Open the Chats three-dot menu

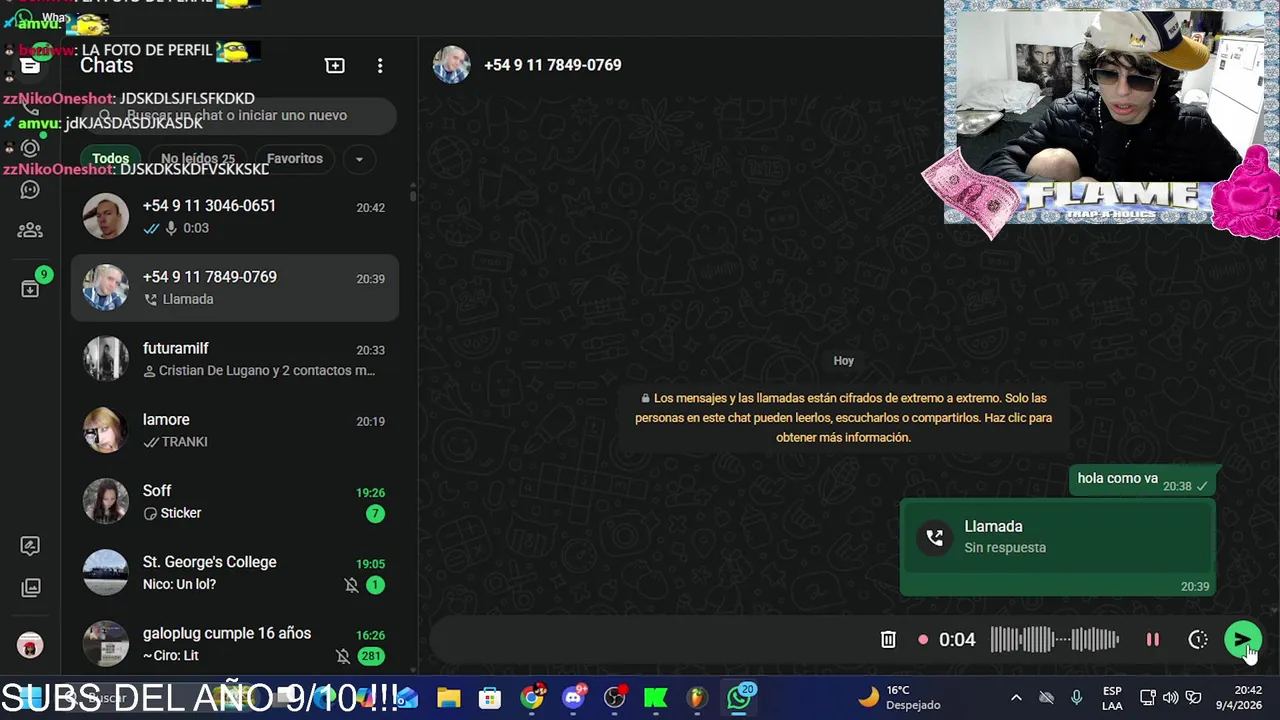380,65
